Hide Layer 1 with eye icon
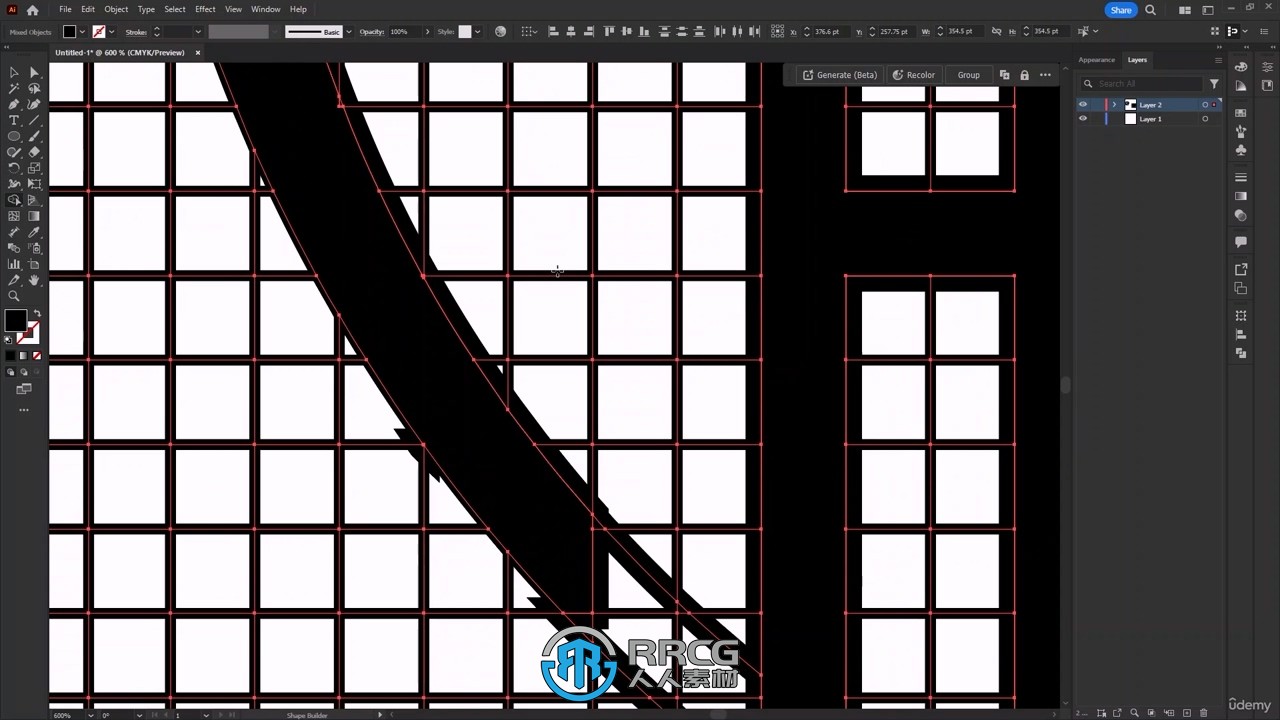 1082,119
